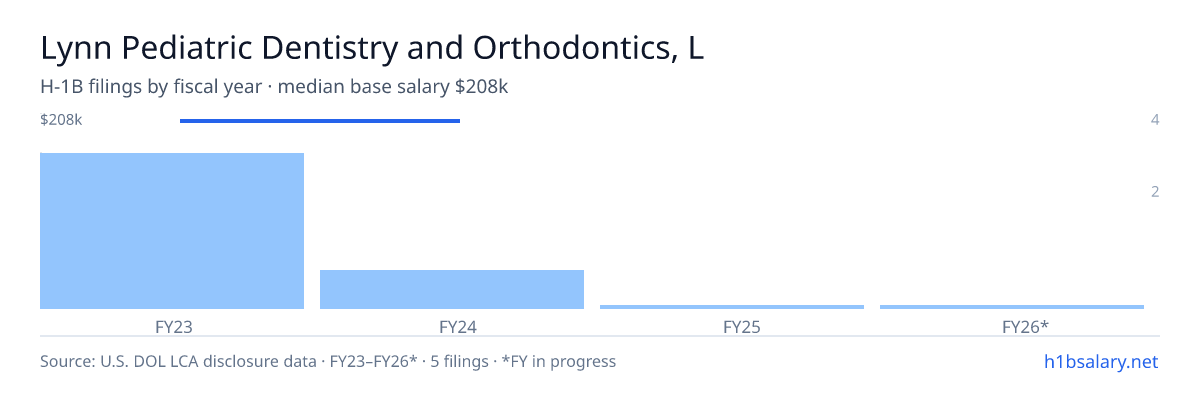This screenshot has width=1200, height=400.
Task: Select the FY24 axis label
Action: (x=458, y=327)
